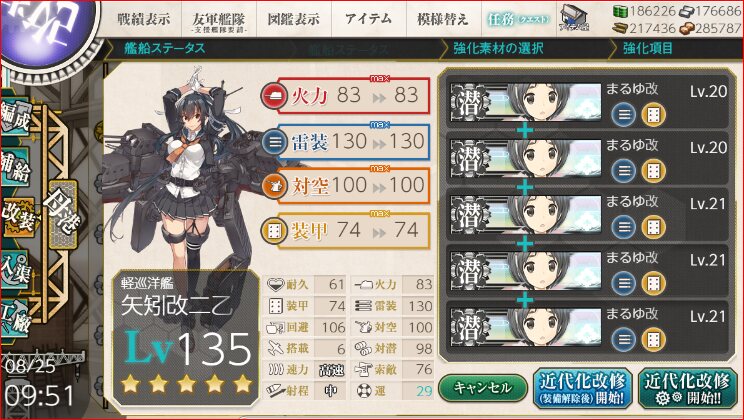Open the 補給 resupply sidebar icon
This screenshot has height=420, width=744.
pos(15,167)
